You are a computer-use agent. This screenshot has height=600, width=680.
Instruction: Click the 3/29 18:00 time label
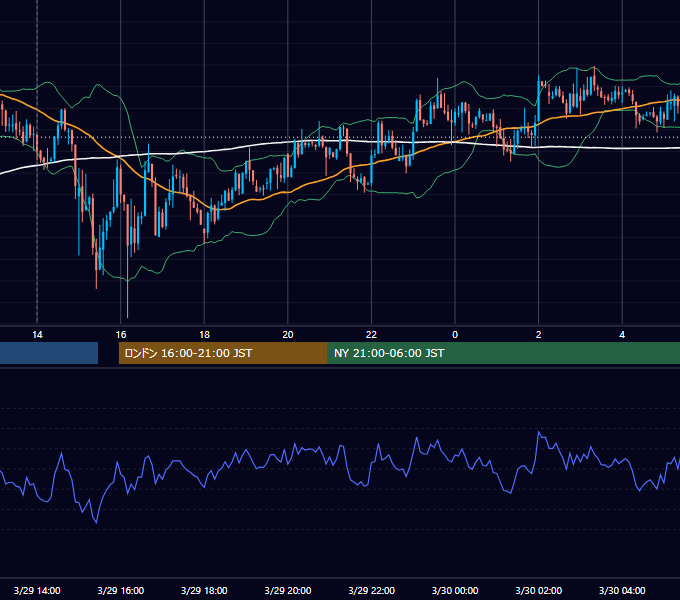204,590
